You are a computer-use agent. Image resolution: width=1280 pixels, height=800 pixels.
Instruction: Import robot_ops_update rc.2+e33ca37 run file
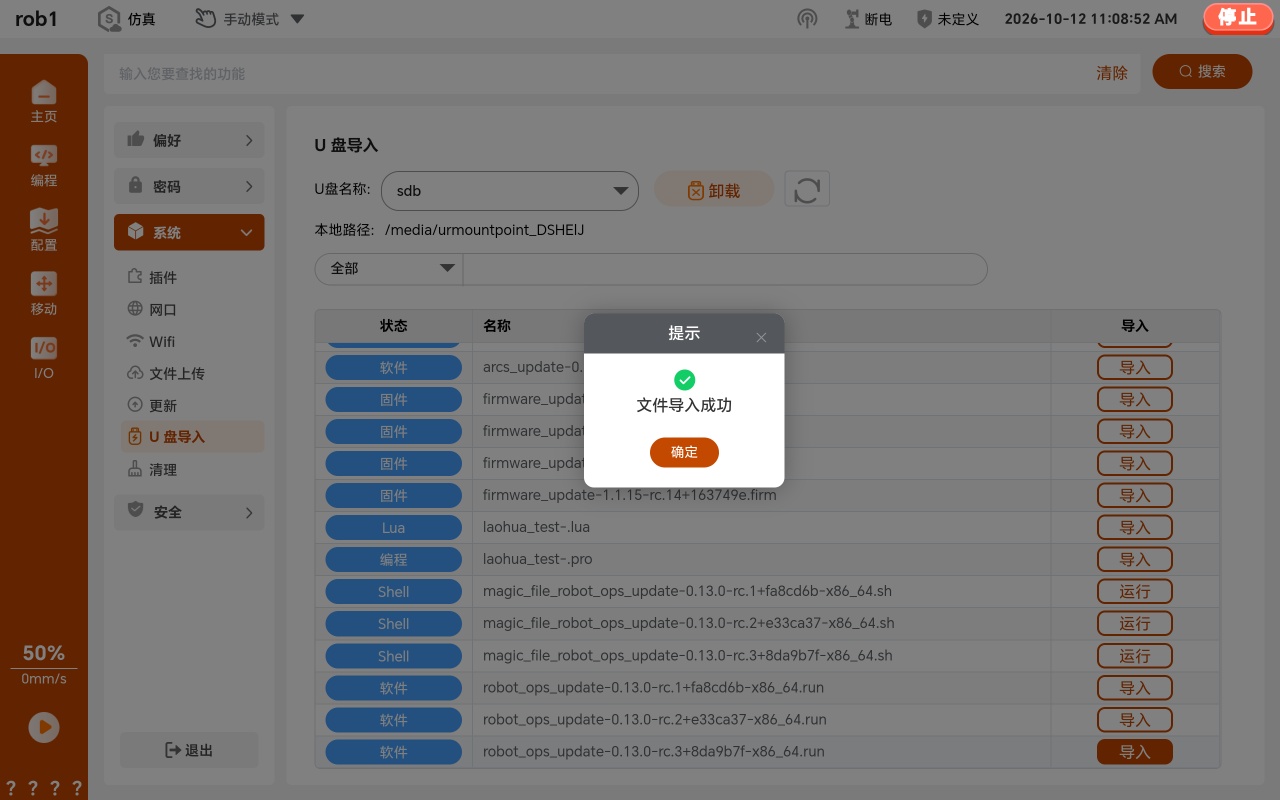click(x=1135, y=720)
